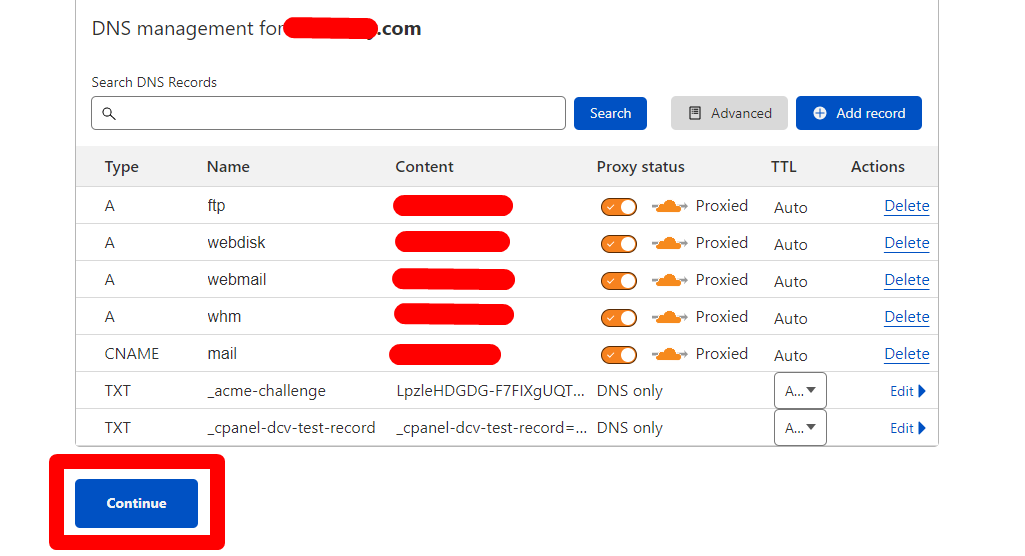Click the magnifier icon in search field
Screen dimensions: 1025x556
click(109, 114)
